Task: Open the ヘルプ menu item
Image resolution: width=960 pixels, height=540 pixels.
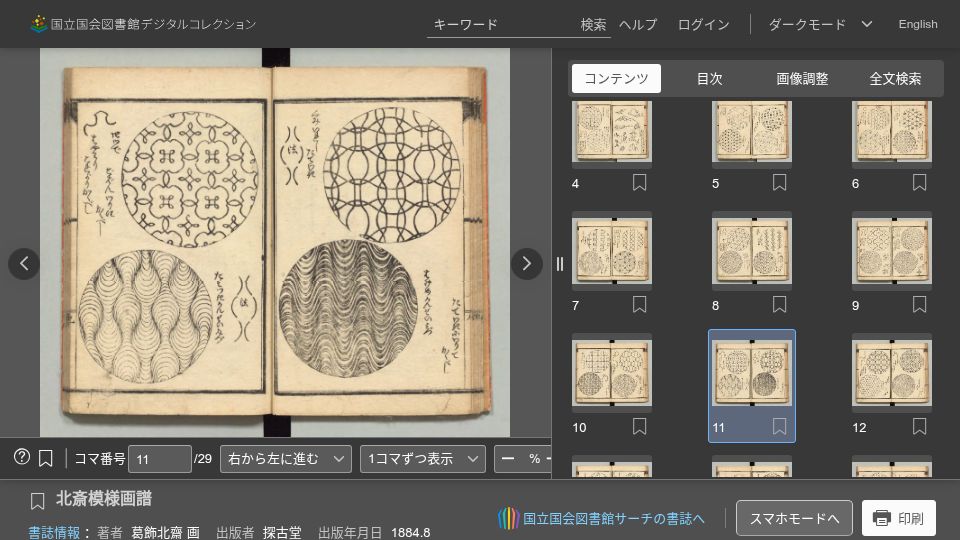Action: click(x=638, y=24)
